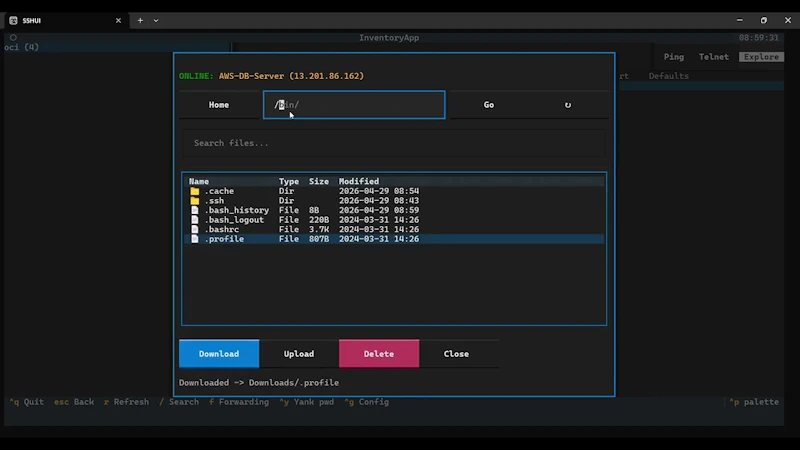
Task: Click the 8B size value
Action: [314, 210]
